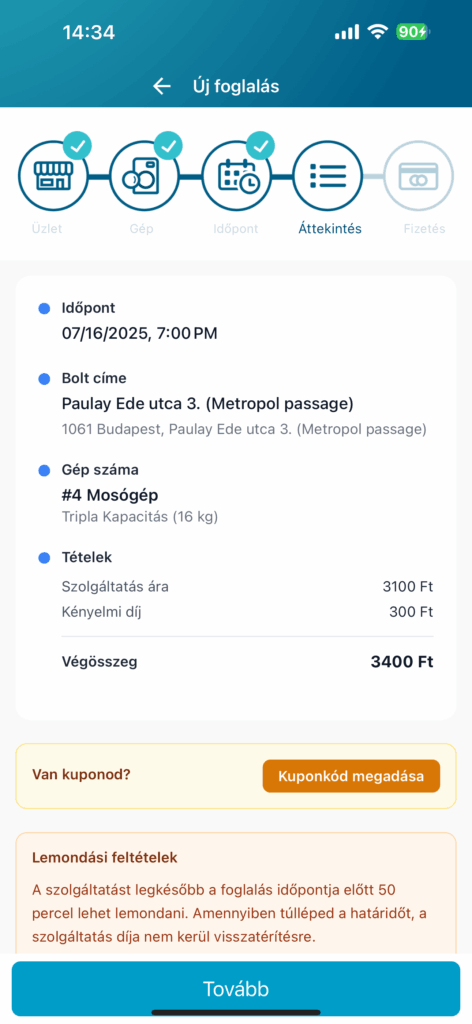This screenshot has height=1024, width=472.
Task: Tap the checkmark badge on Időpont step
Action: 260,147
